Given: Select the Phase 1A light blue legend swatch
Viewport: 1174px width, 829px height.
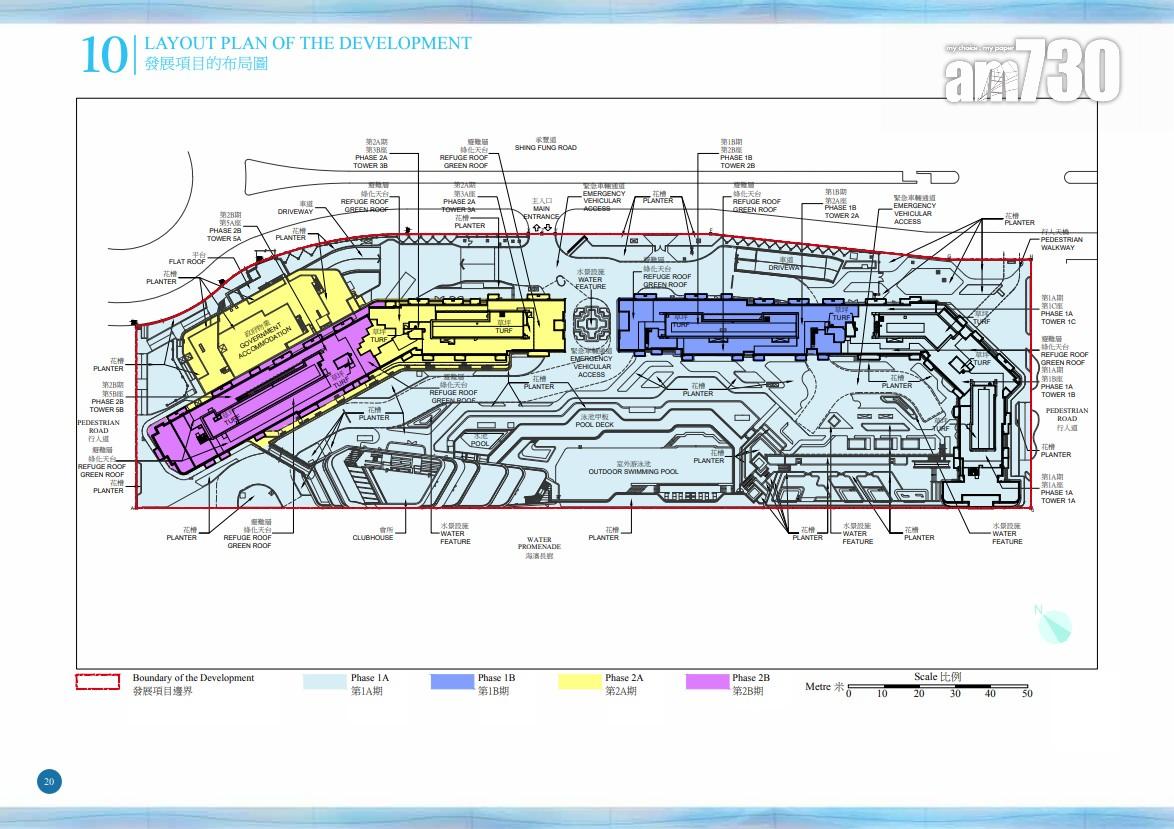Looking at the screenshot, I should click(324, 683).
